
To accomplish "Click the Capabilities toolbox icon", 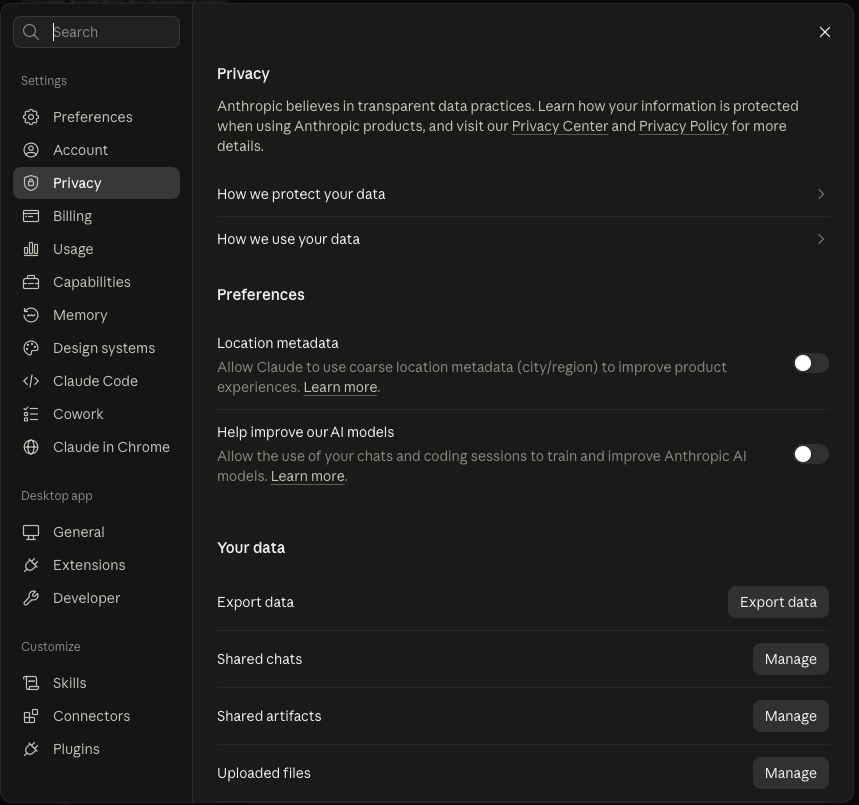I will click(x=31, y=282).
